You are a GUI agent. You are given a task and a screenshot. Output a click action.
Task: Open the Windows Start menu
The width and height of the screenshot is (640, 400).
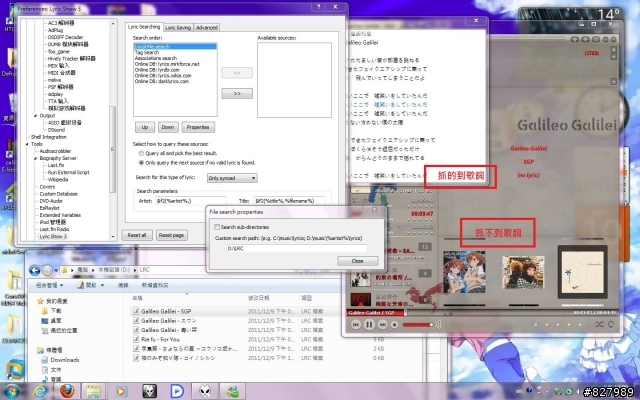(x=12, y=391)
